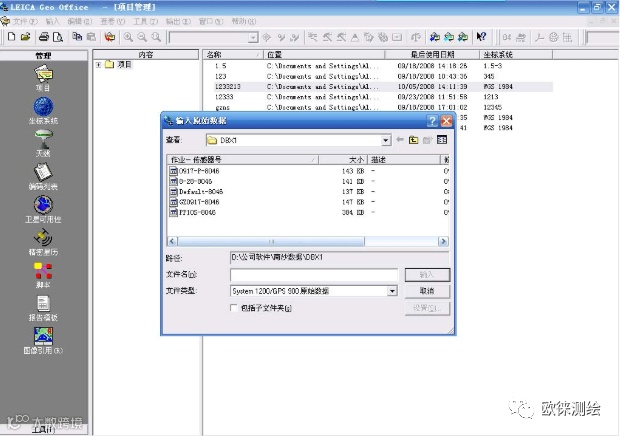The image size is (620, 436).
Task: Click the 设置 settings button in dialog
Action: [427, 308]
